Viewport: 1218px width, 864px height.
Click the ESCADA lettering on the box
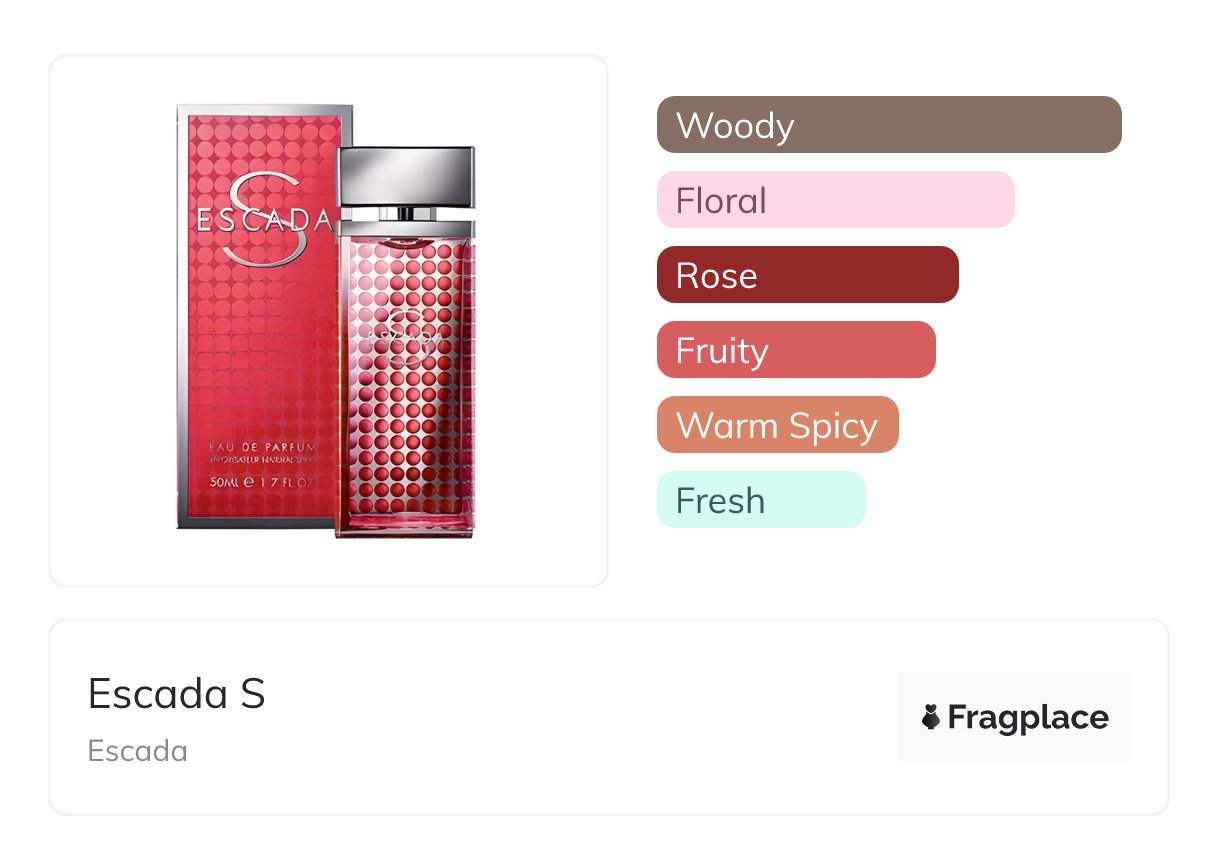coord(262,220)
